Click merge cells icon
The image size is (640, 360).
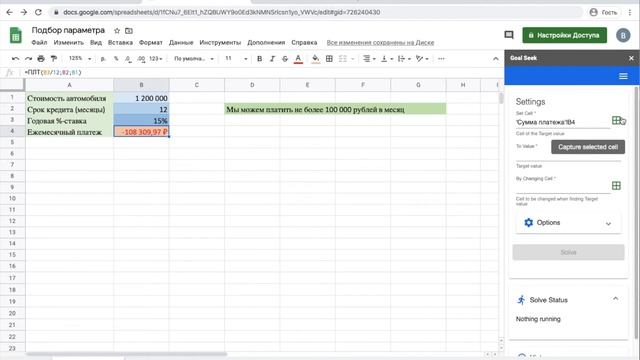pos(343,59)
